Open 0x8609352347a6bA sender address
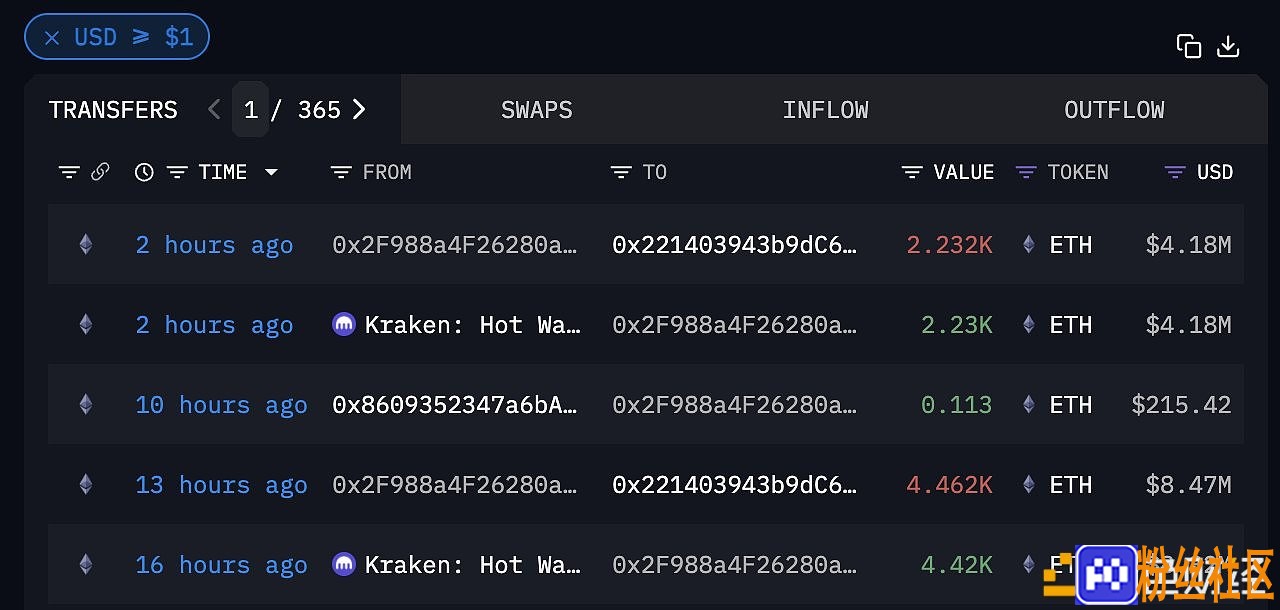This screenshot has height=610, width=1280. point(455,405)
